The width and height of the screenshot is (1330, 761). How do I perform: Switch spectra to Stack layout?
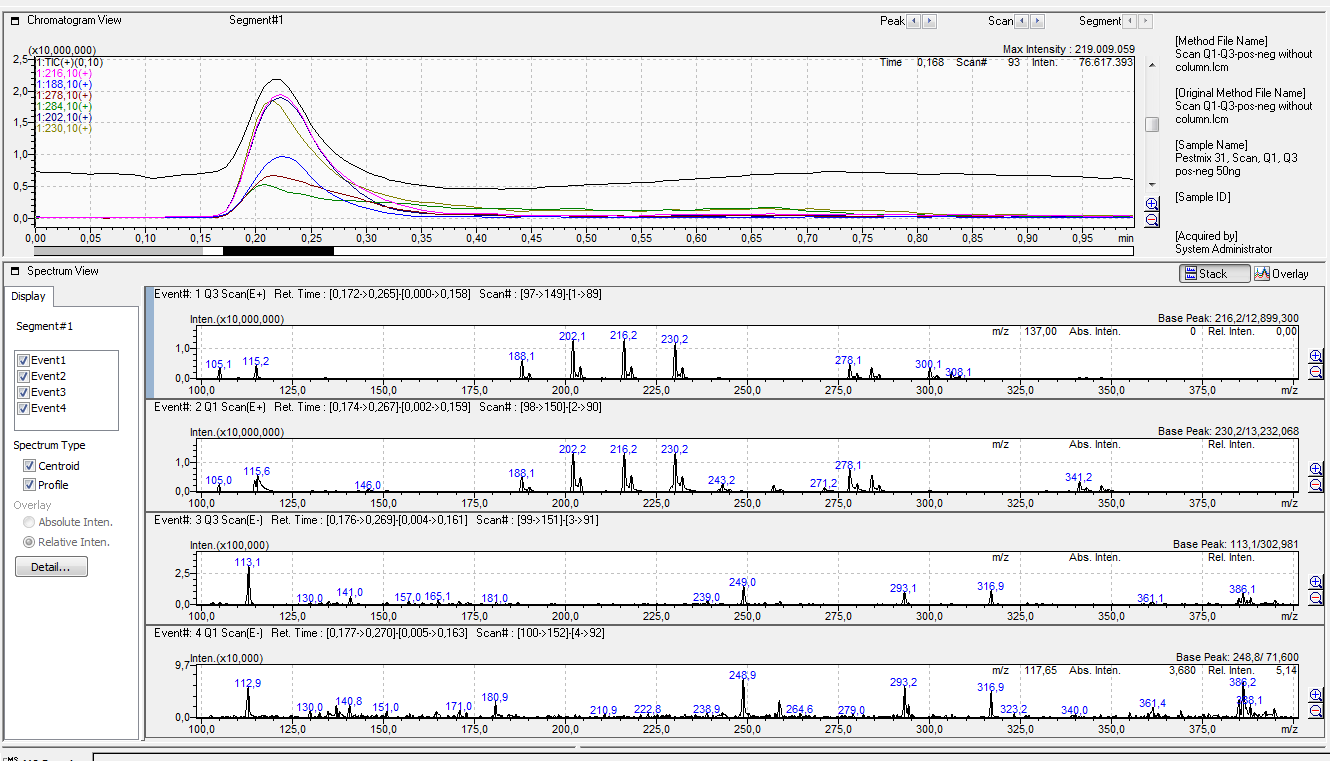1214,273
